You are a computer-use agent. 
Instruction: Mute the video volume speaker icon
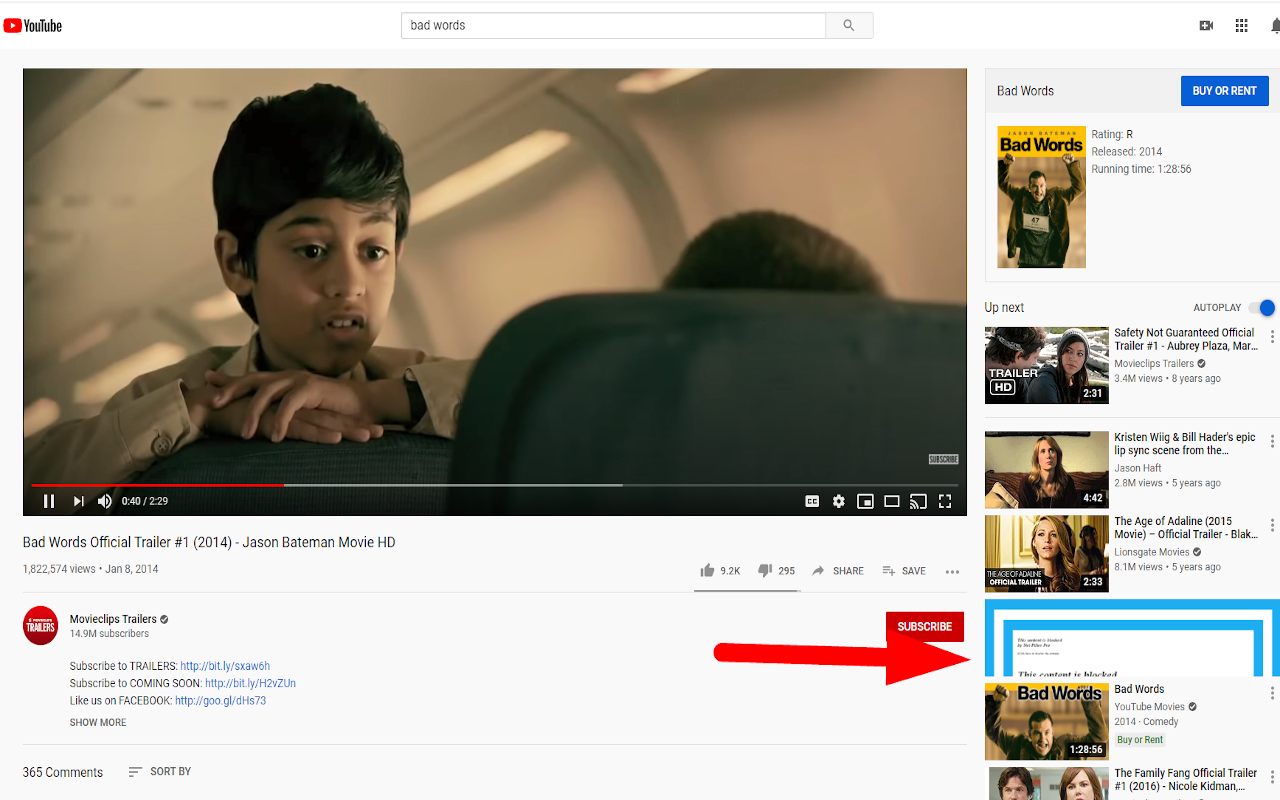coord(105,501)
